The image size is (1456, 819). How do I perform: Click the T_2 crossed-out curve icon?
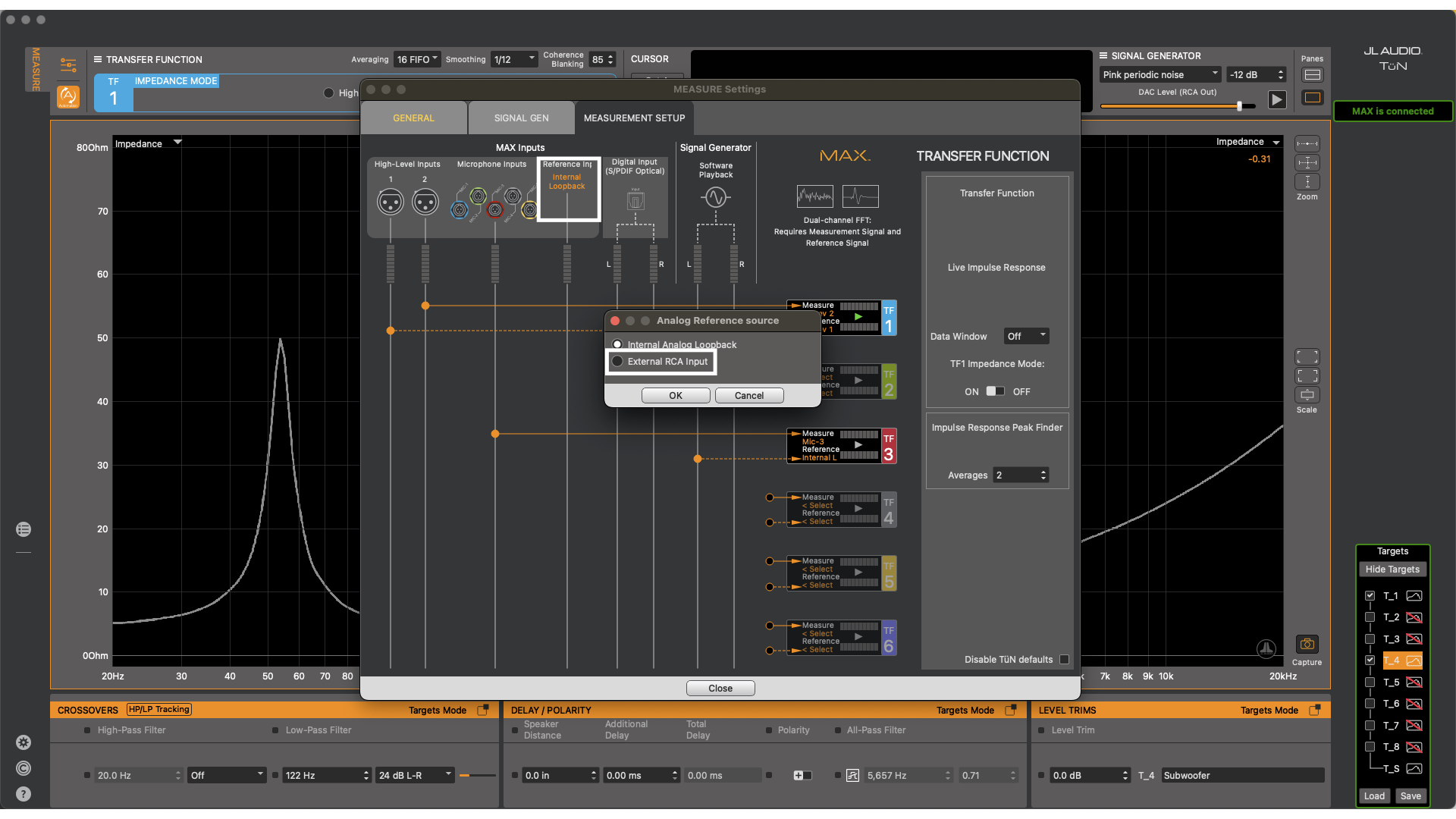coord(1414,617)
